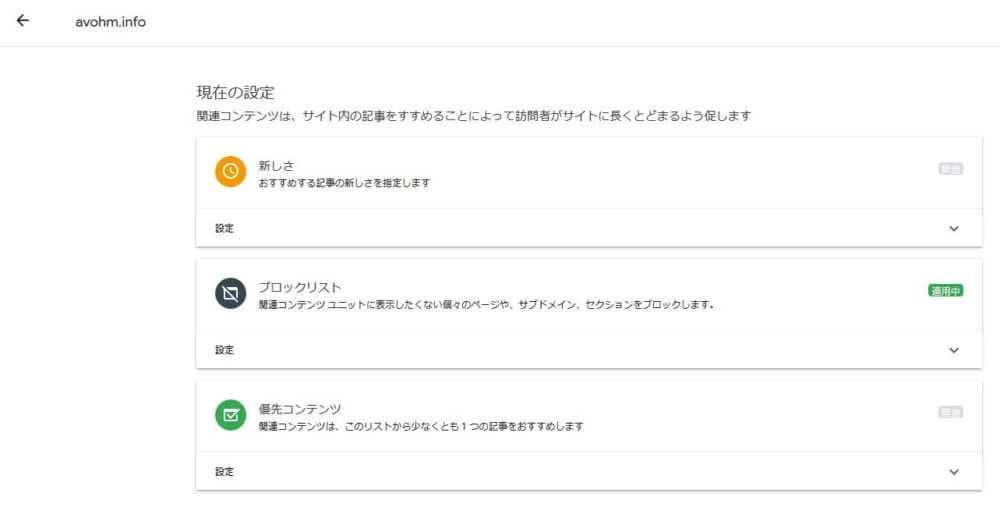Expand the 優先コンテンツ settings chevron
Screen dimensions: 1000x525
[953, 472]
